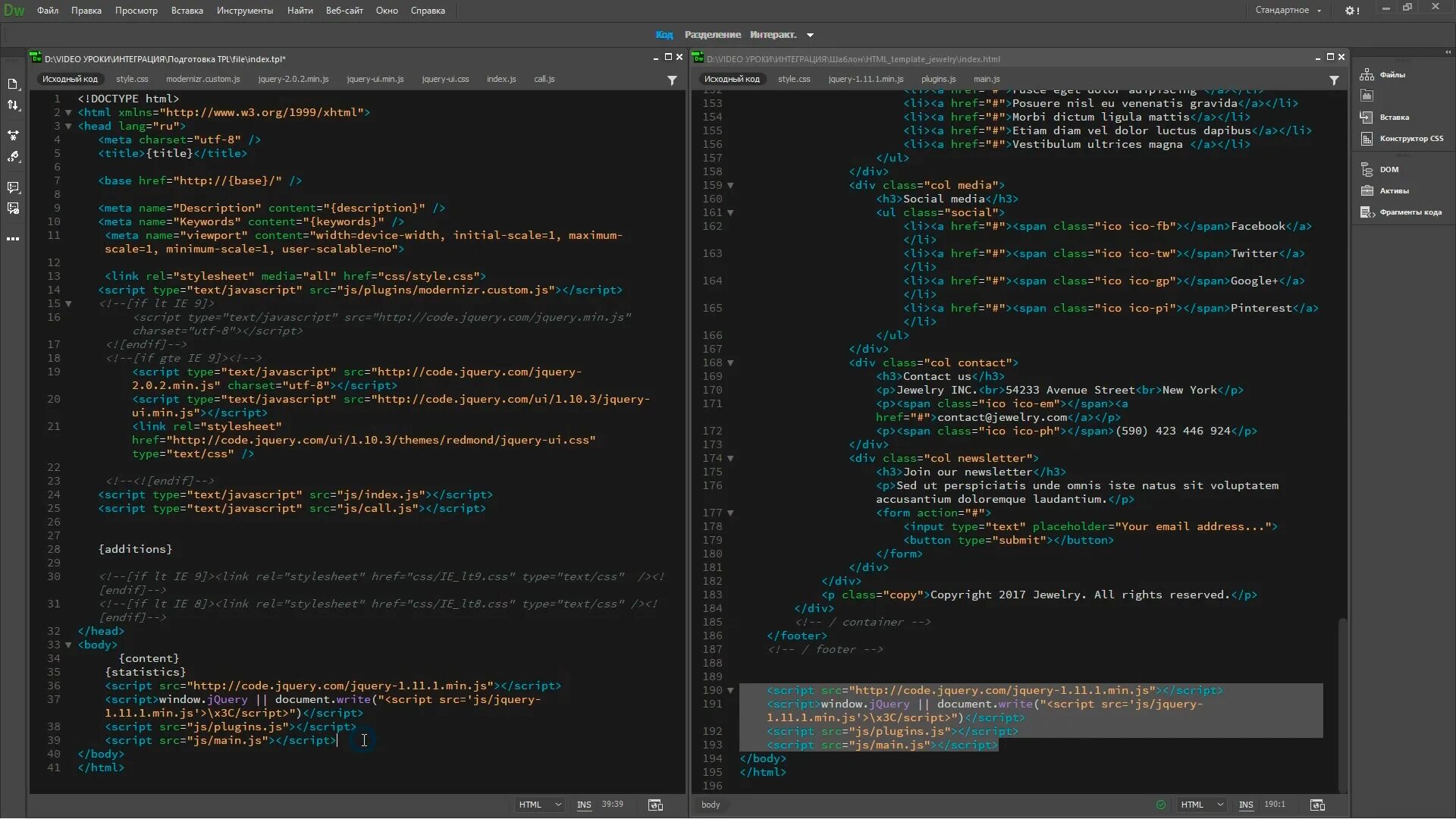Select the body tag in right tag selector
Screen dimensions: 1456x819
pos(711,805)
